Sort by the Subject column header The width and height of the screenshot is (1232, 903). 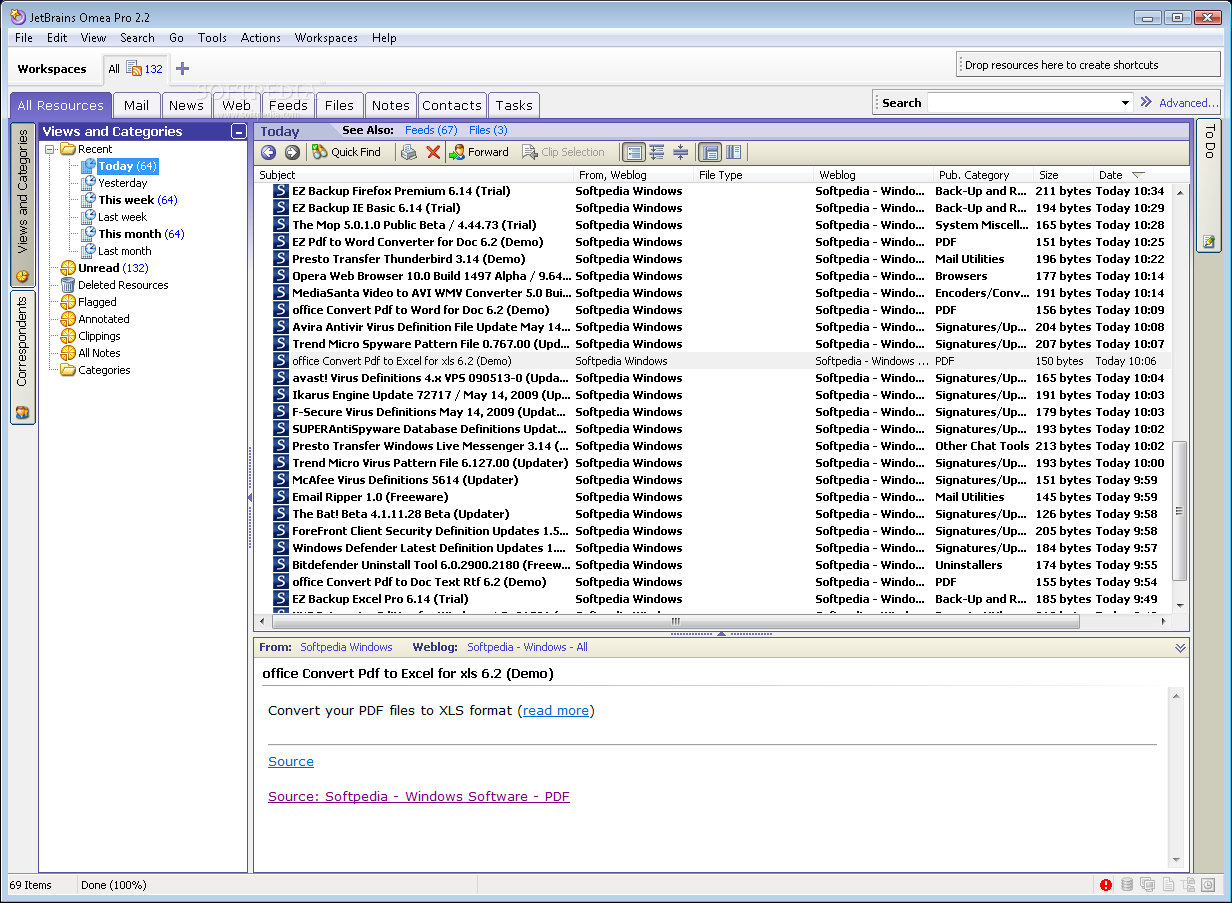(414, 175)
